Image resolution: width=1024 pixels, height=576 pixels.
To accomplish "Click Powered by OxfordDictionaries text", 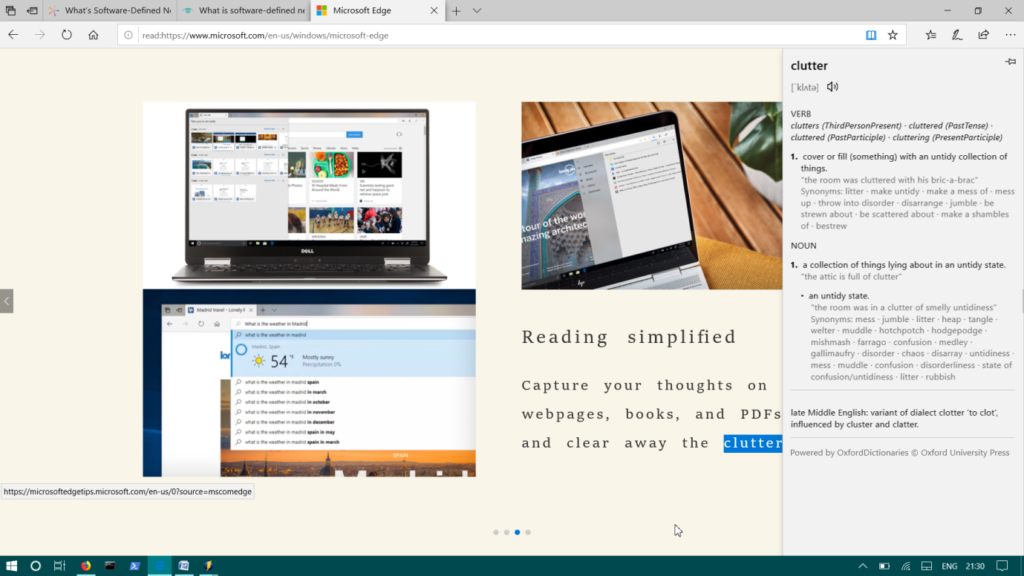I will coord(899,453).
